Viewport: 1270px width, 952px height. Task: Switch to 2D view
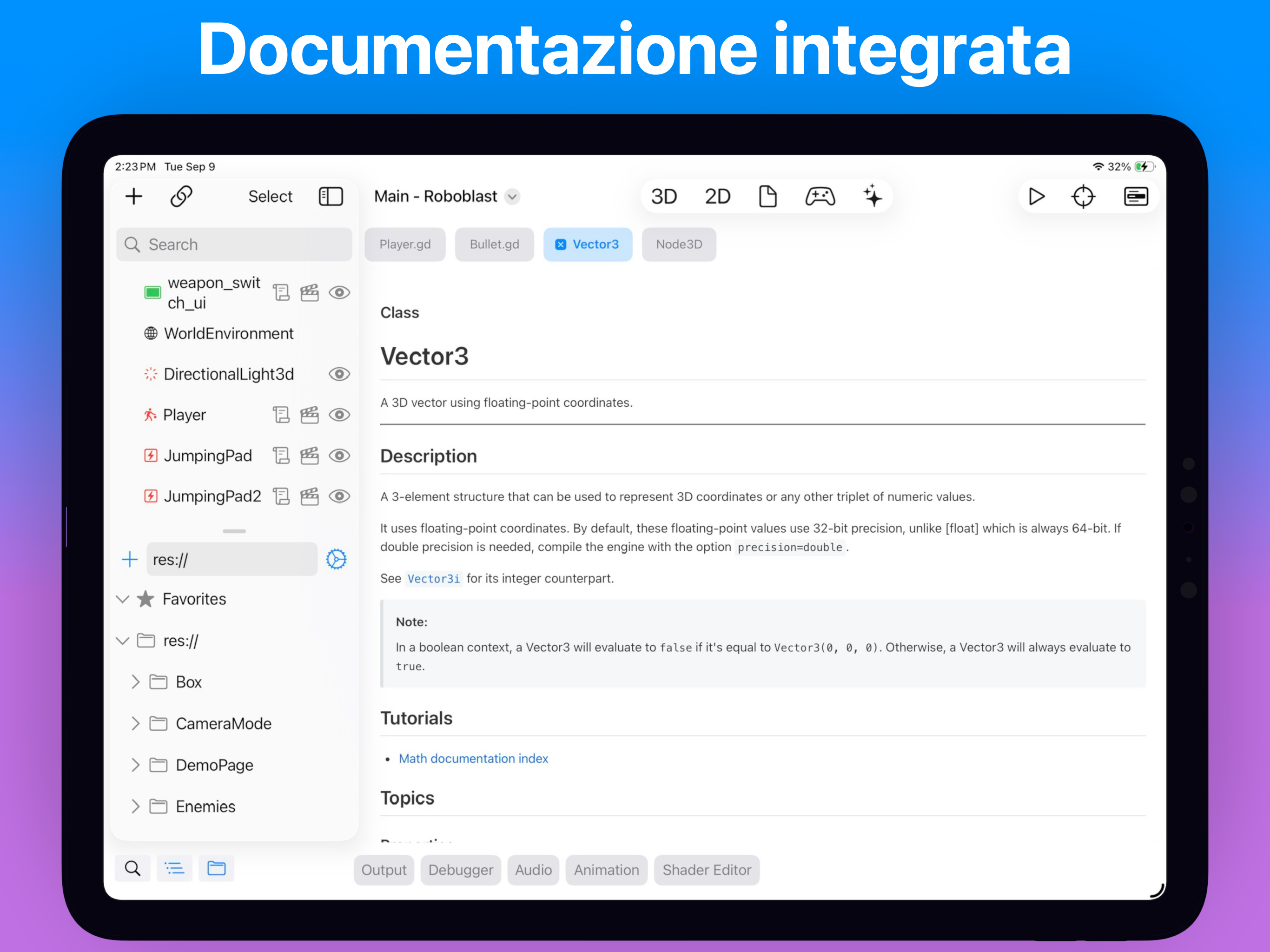click(717, 196)
